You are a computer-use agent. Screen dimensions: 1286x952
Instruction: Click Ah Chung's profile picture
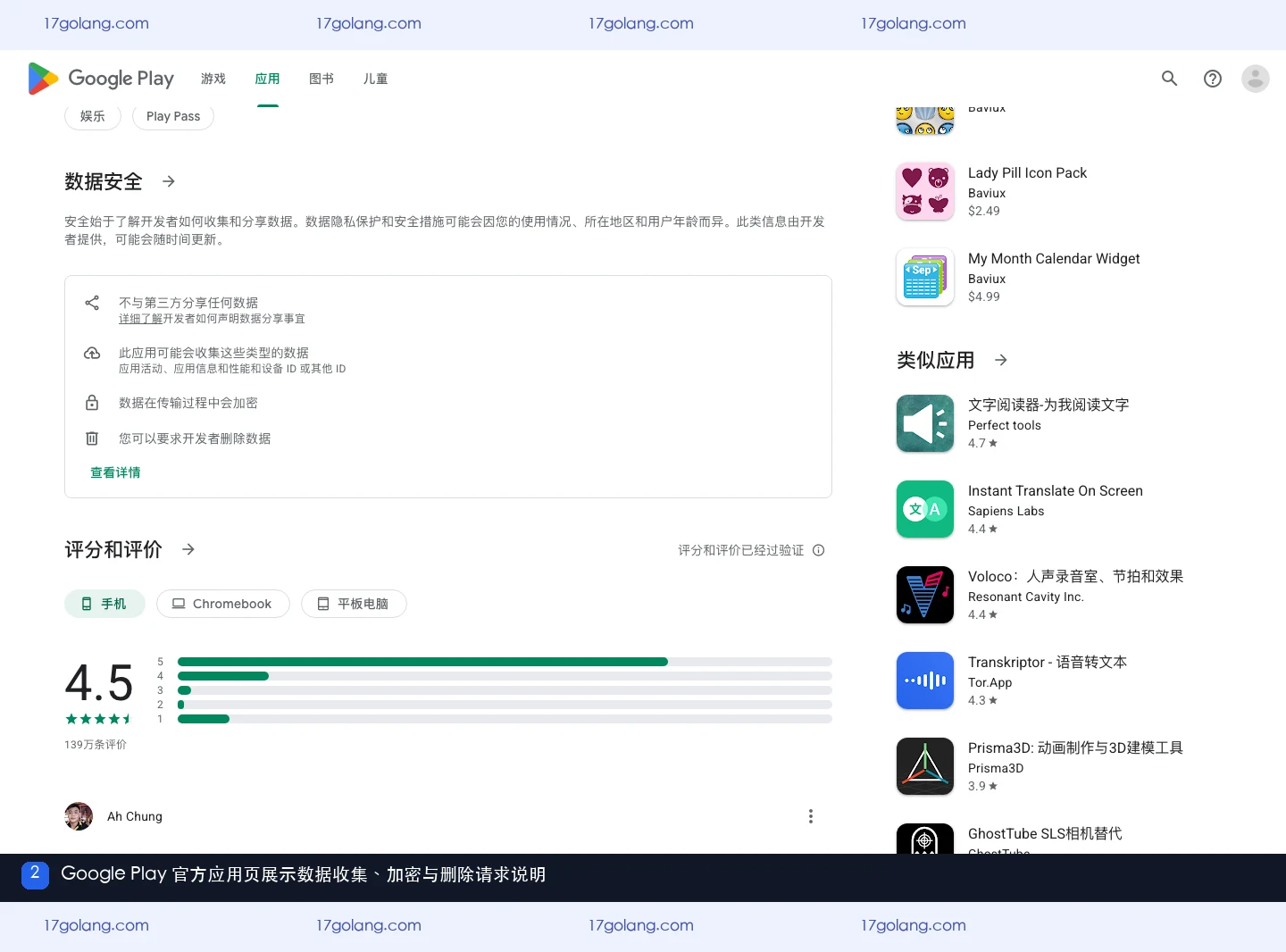pyautogui.click(x=79, y=816)
